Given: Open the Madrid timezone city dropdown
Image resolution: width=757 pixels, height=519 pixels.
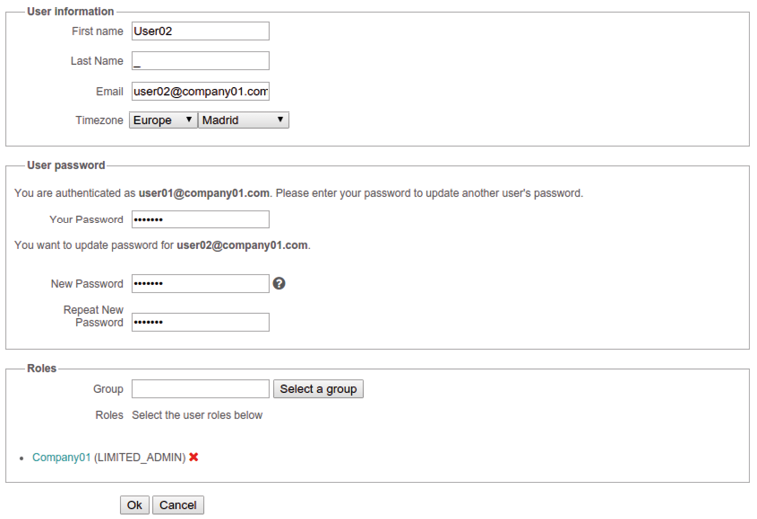Looking at the screenshot, I should 244,120.
